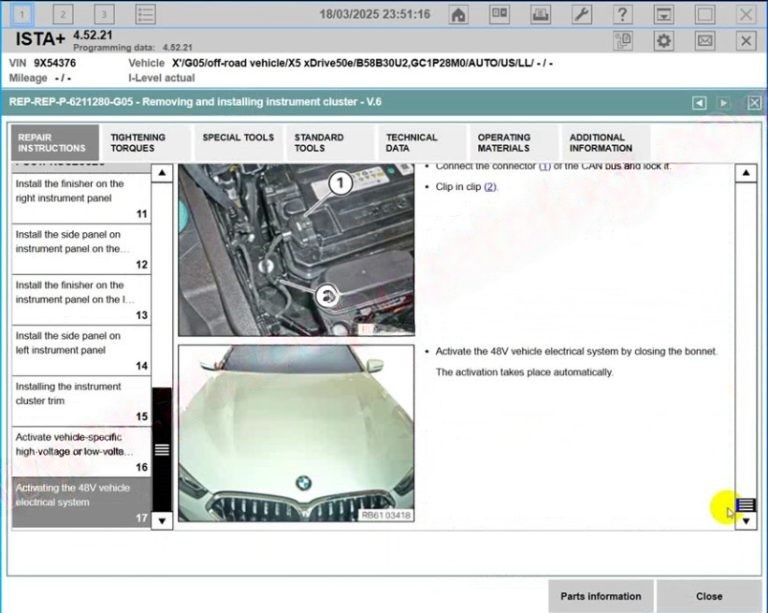768x613 pixels.
Task: Click the (1) link in connector instruction
Action: pos(545,166)
